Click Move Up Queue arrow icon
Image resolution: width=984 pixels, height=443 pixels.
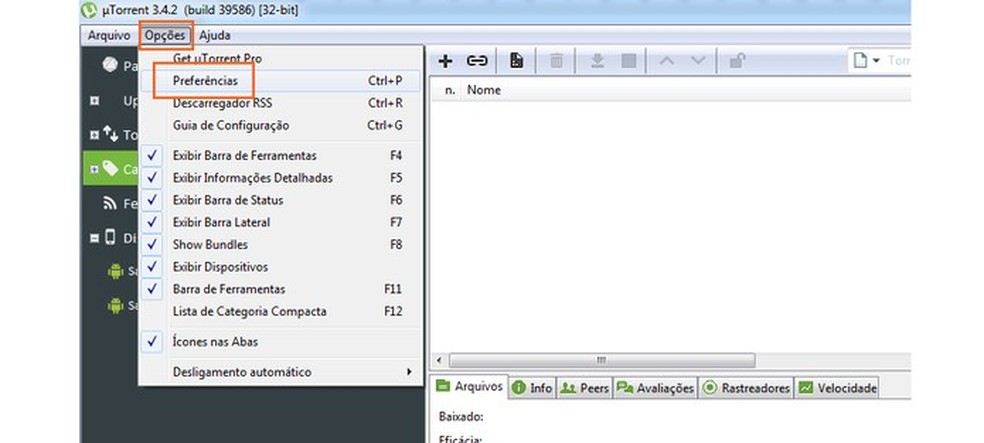click(667, 61)
